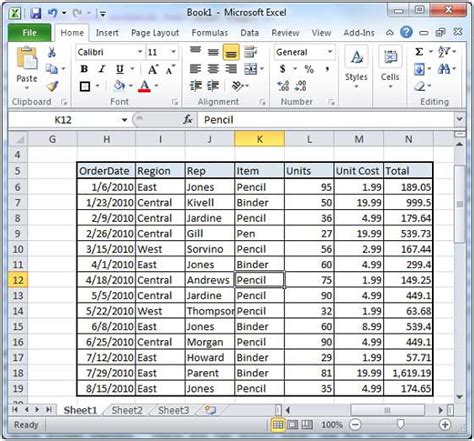Click the Paste clipboard icon

point(27,59)
